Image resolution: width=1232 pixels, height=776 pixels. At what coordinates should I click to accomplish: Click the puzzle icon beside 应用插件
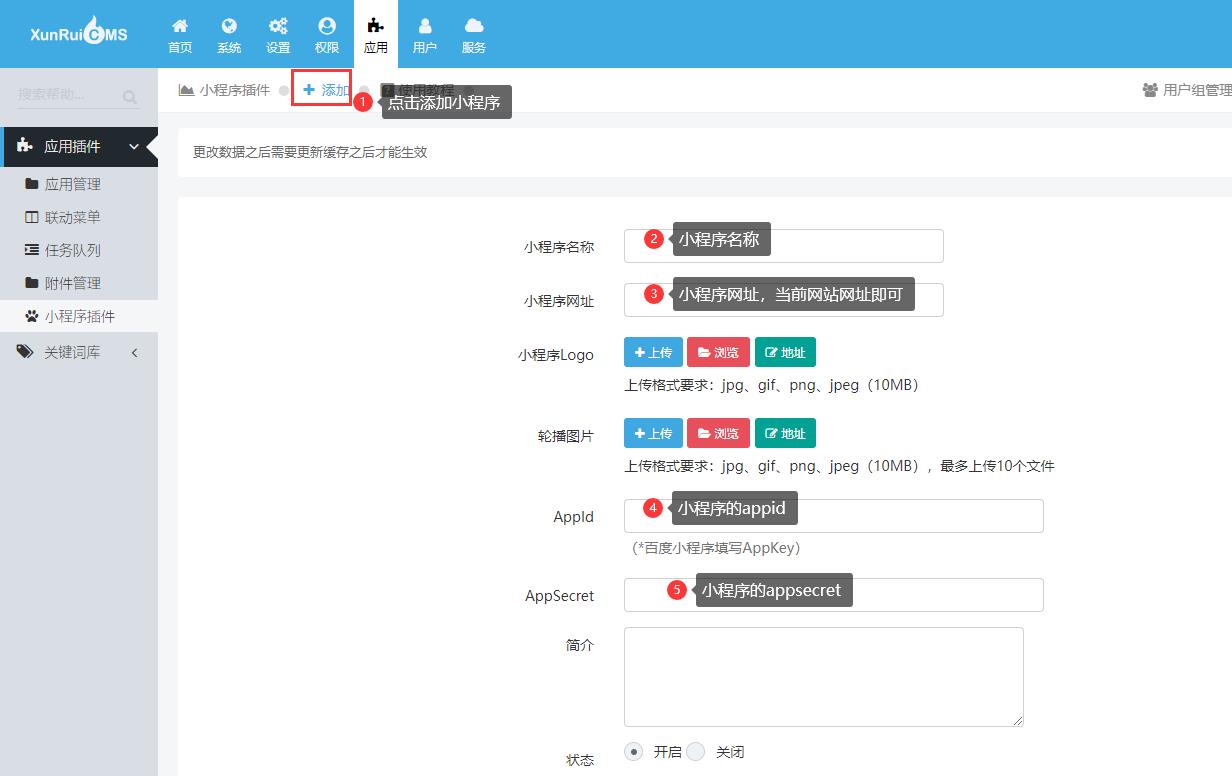point(25,146)
